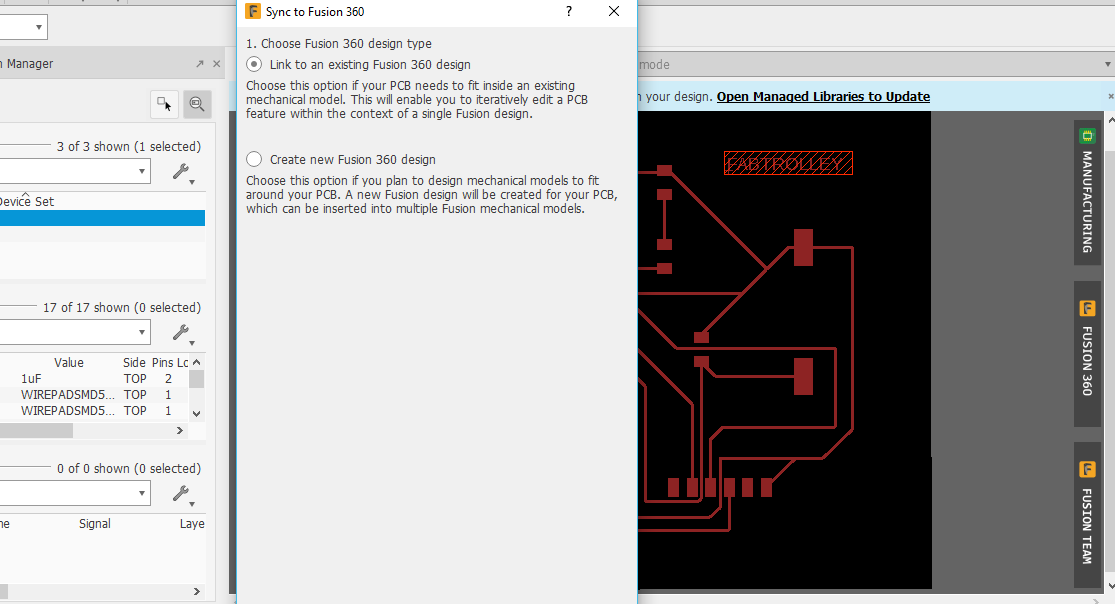Open wrench settings beside the 3 of 3 filter
Image resolution: width=1115 pixels, height=604 pixels.
point(182,172)
